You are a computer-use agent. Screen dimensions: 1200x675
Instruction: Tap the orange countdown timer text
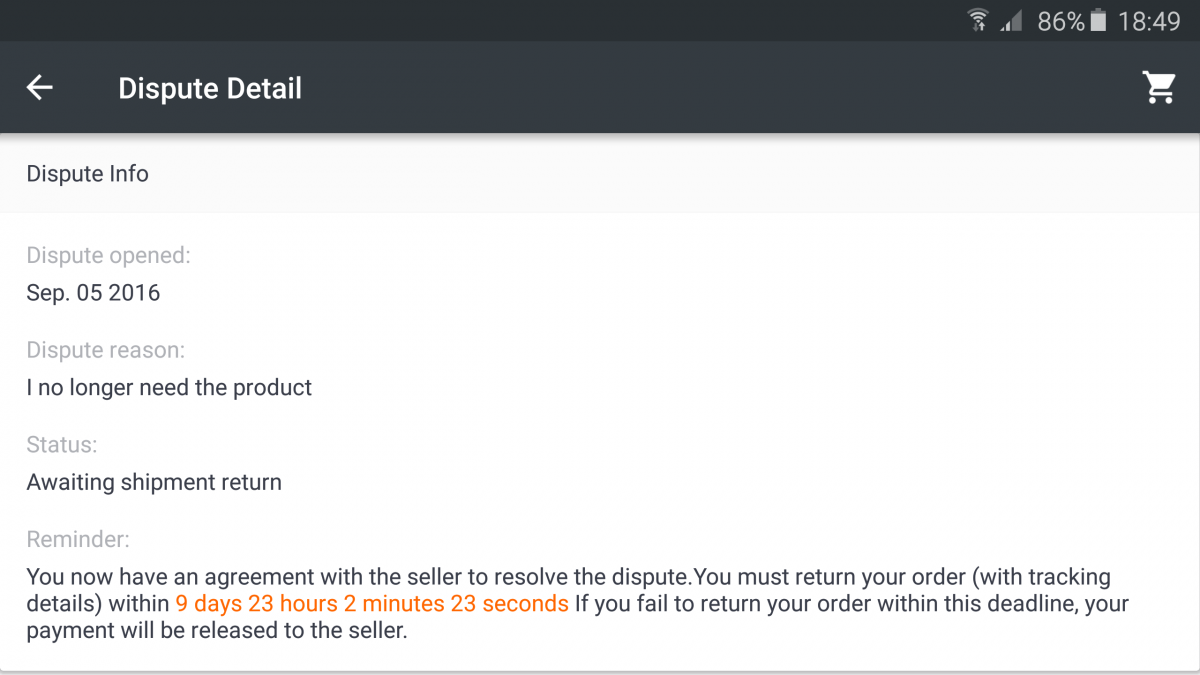click(x=372, y=604)
